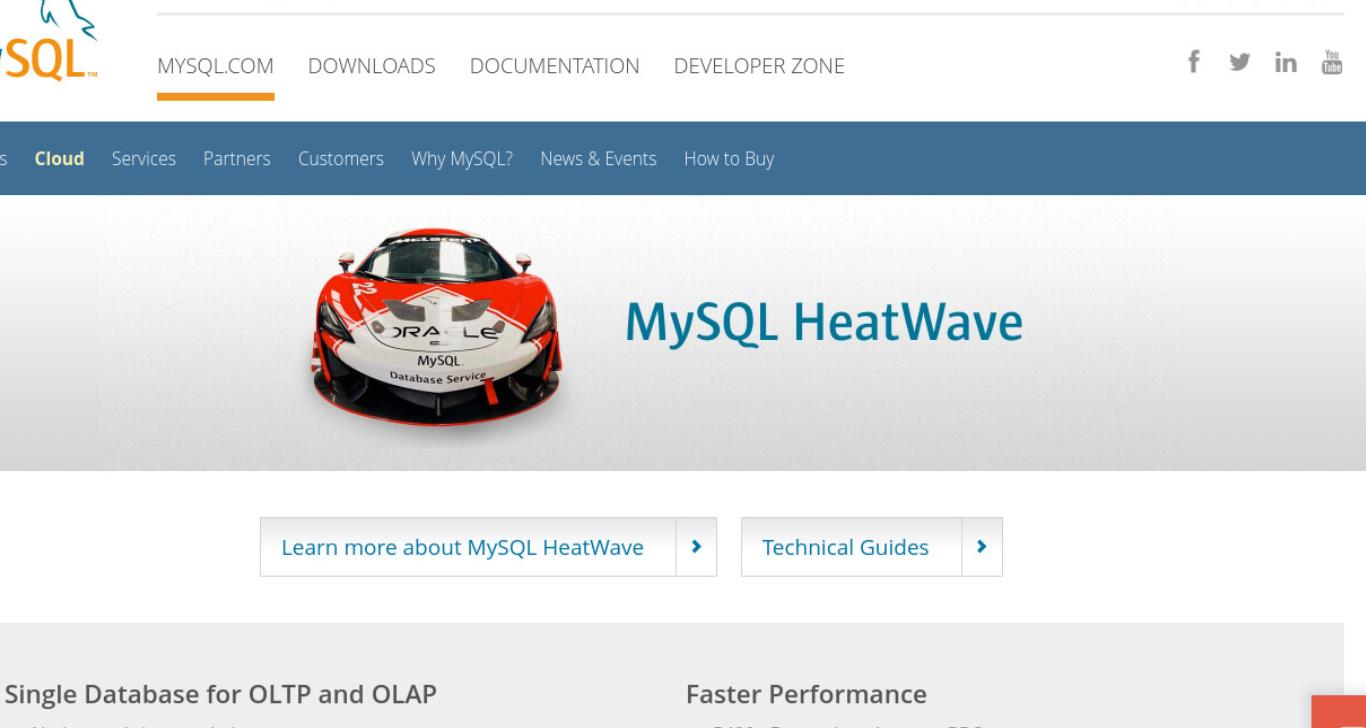Open the MySQL Twitter icon
1366x728 pixels.
1239,64
